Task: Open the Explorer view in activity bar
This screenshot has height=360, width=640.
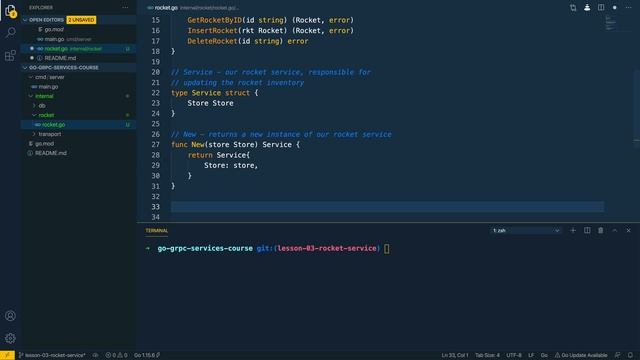Action: coord(10,11)
